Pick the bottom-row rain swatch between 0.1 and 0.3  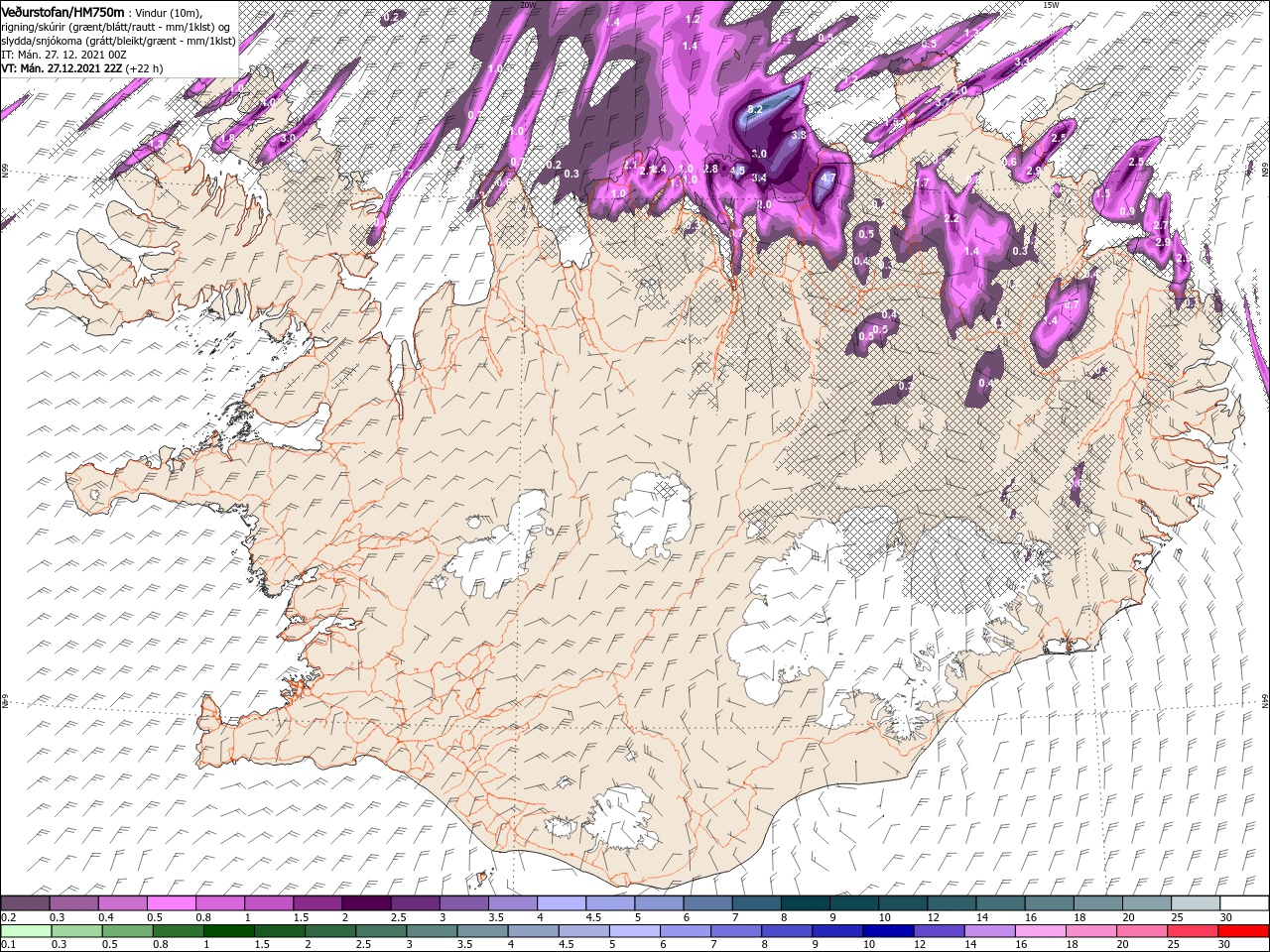(26, 931)
